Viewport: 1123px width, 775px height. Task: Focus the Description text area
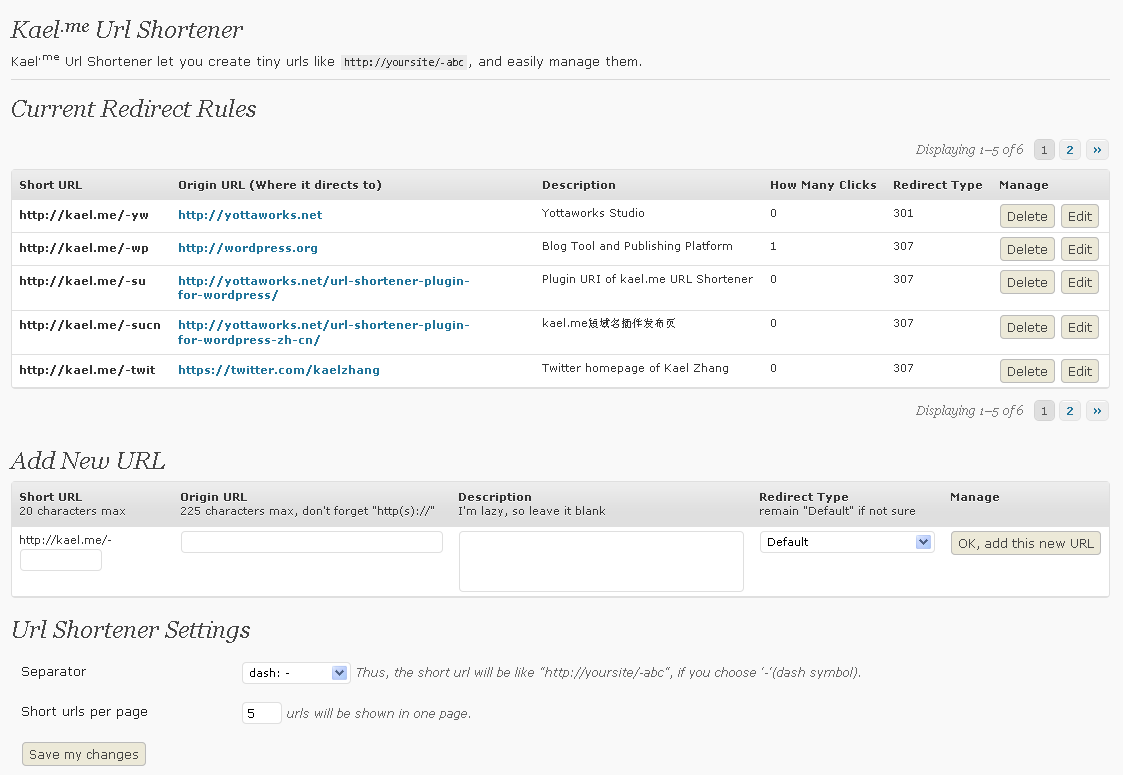pyautogui.click(x=601, y=562)
